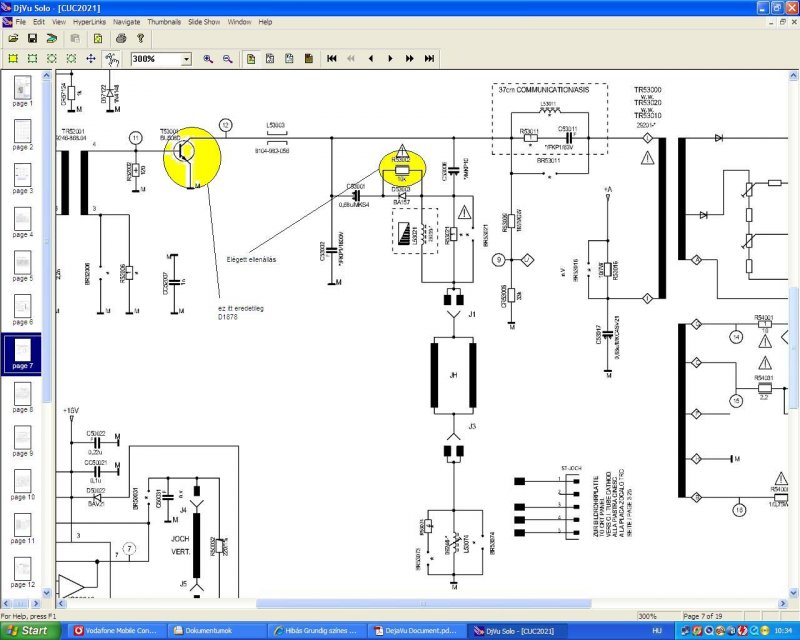Click the HU language indicator in taskbar
Image resolution: width=800 pixels, height=640 pixels.
[657, 631]
